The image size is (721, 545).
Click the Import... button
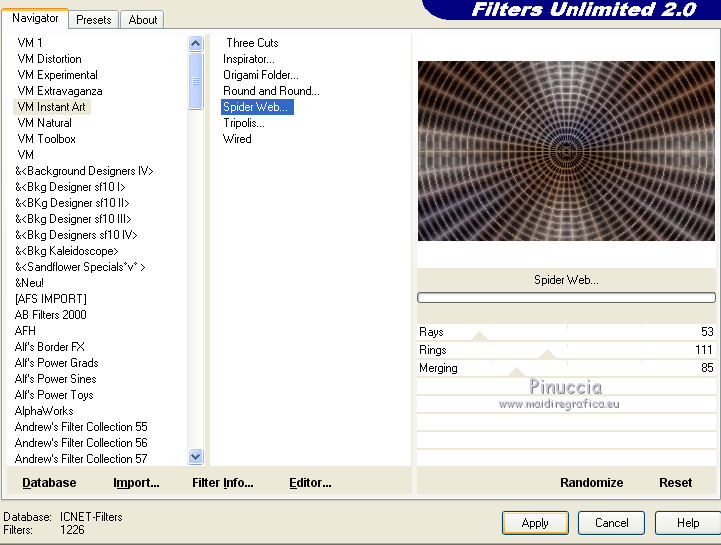point(136,482)
